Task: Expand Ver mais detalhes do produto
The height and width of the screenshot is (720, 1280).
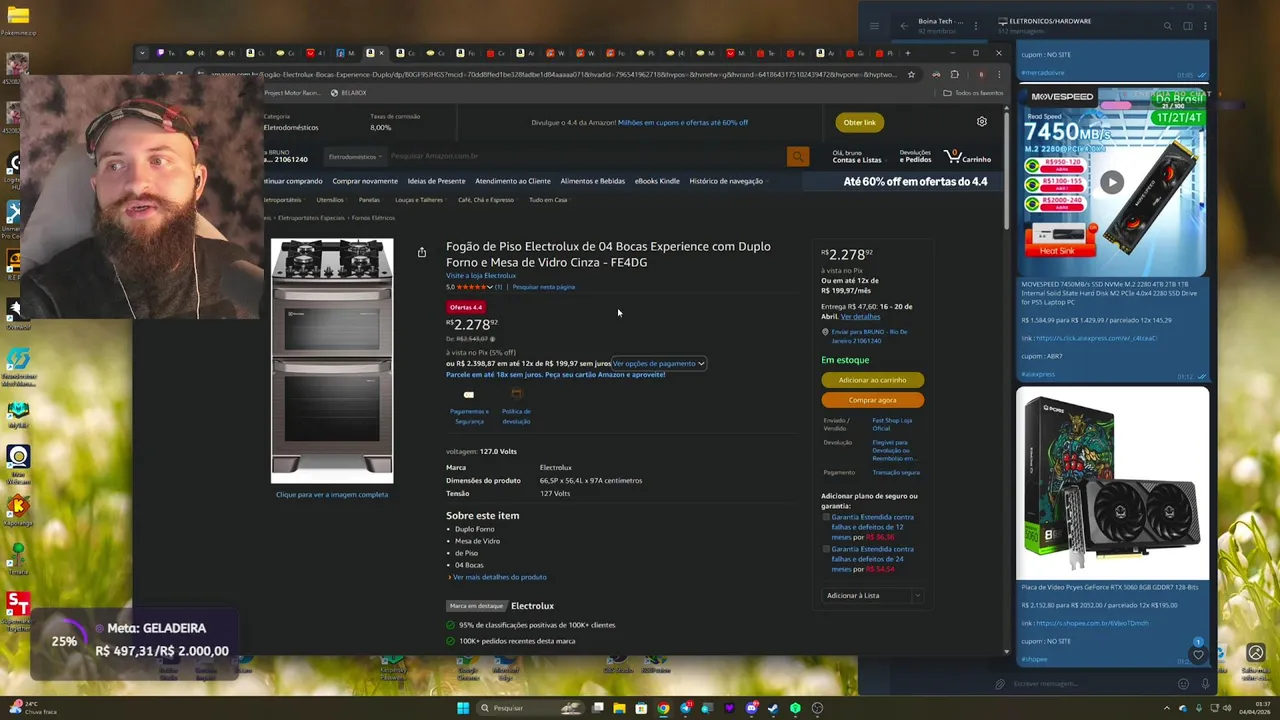Action: [x=499, y=577]
